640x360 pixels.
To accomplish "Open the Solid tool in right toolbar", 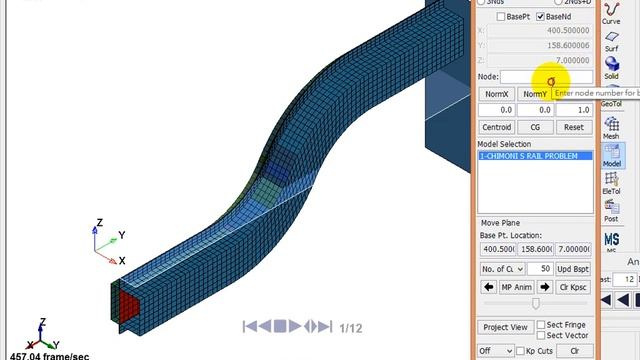I will 611,68.
